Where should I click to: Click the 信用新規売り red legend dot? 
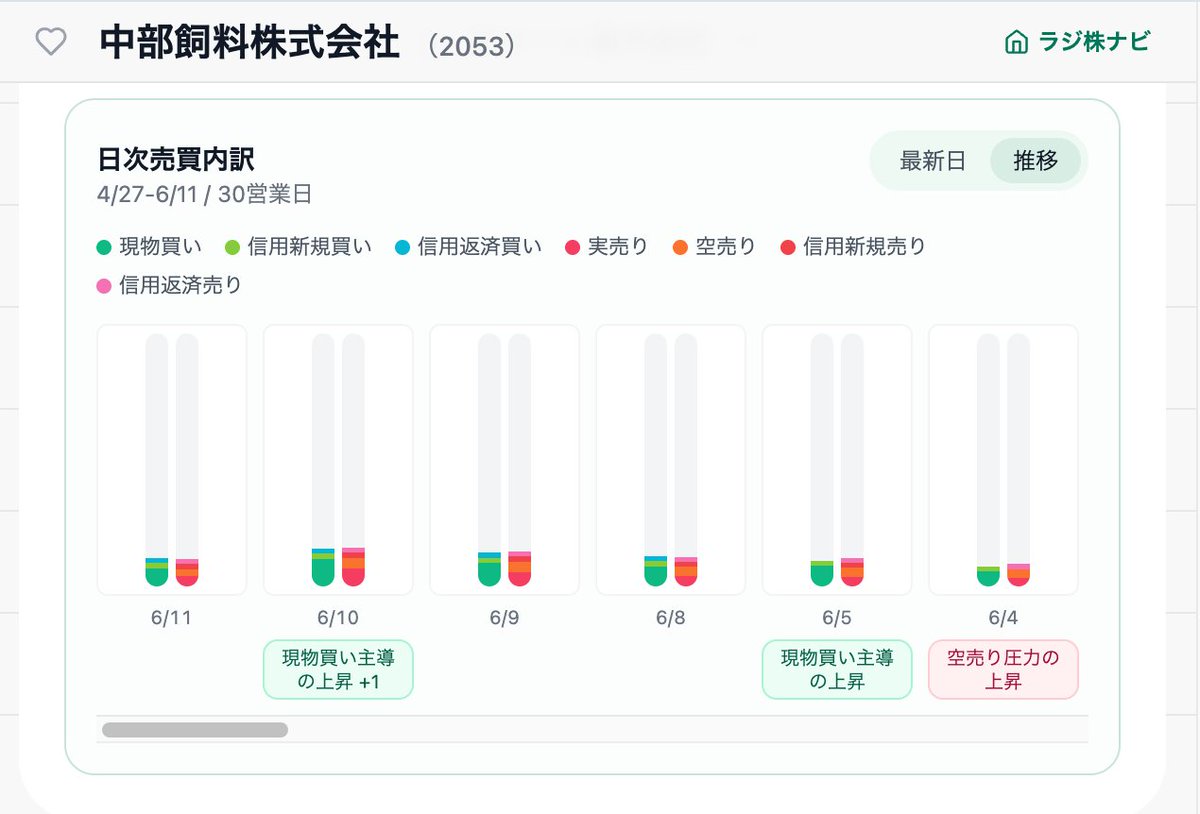(x=787, y=247)
